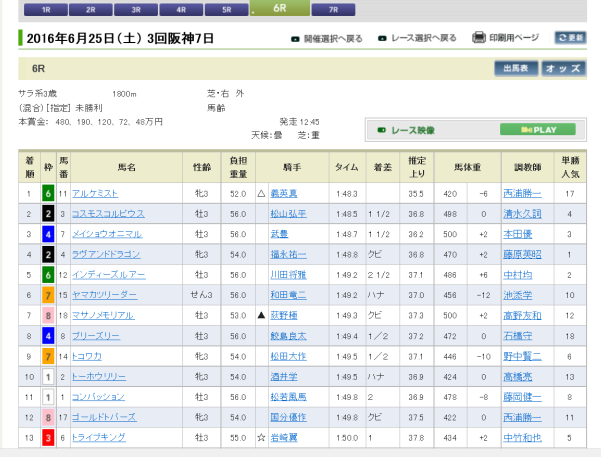601x457 pixels.
Task: Switch to the 1R race tab
Action: pos(47,8)
